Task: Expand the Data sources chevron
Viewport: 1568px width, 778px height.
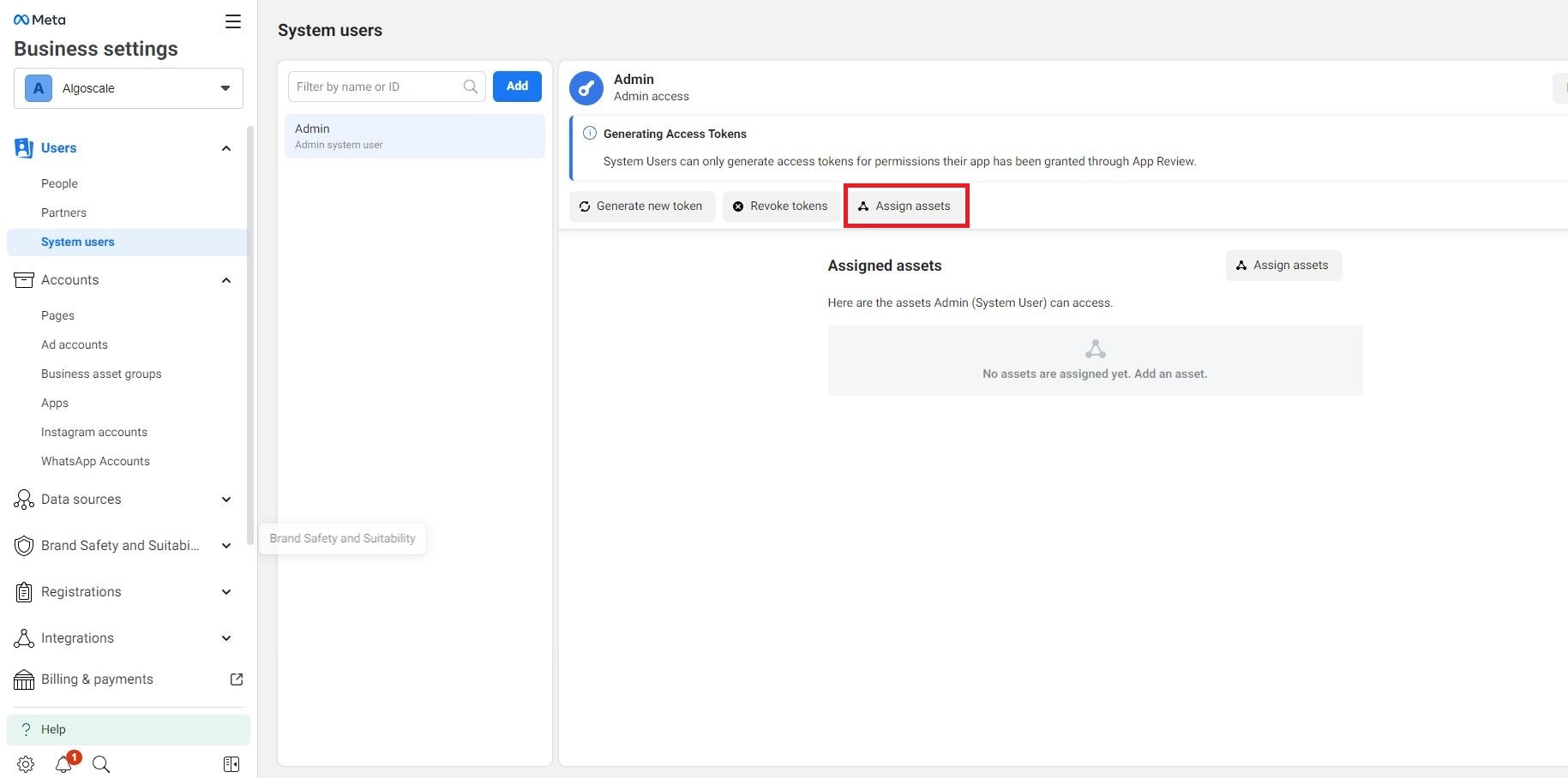Action: tap(226, 500)
